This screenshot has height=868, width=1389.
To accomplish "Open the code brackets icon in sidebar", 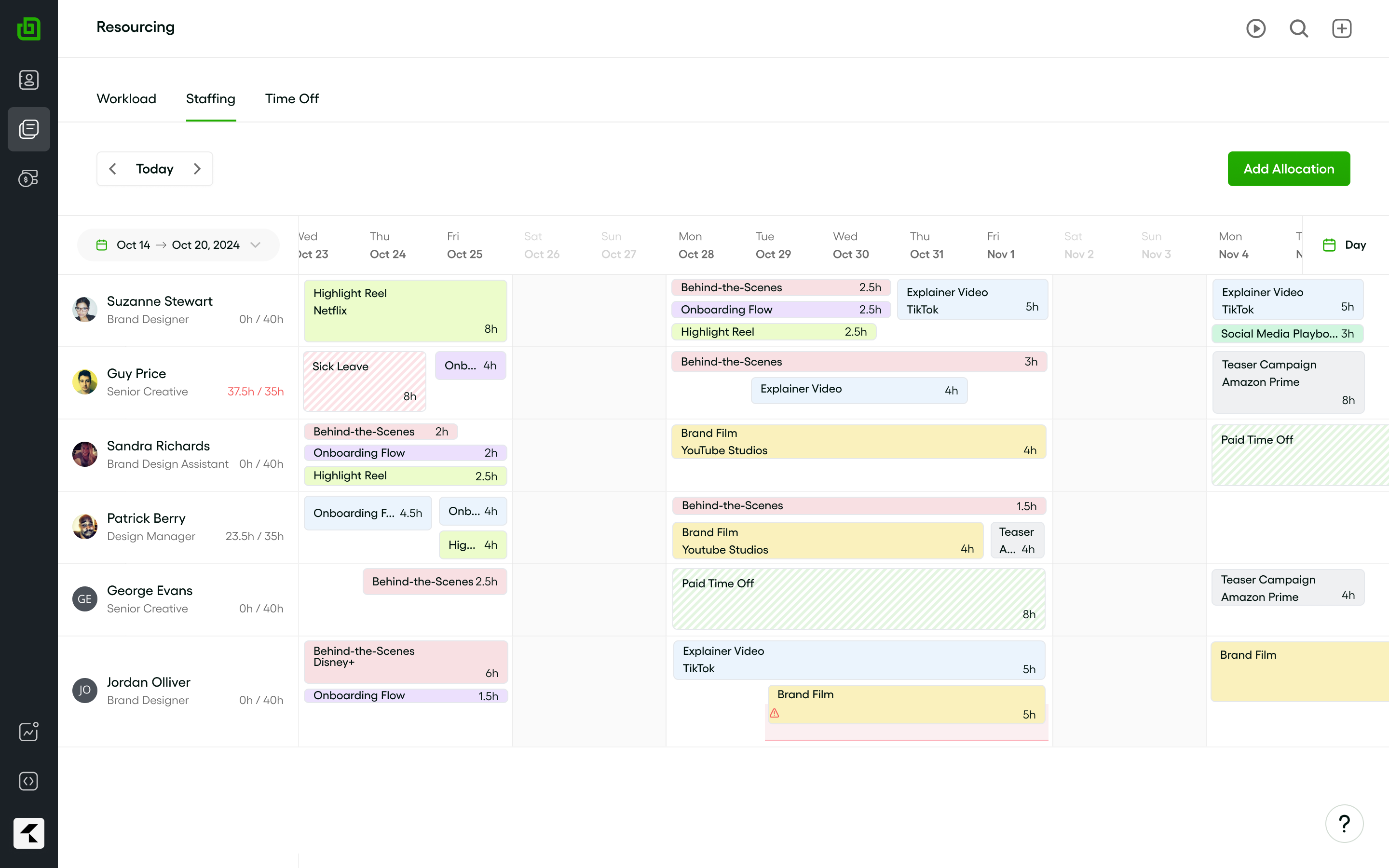I will click(29, 781).
